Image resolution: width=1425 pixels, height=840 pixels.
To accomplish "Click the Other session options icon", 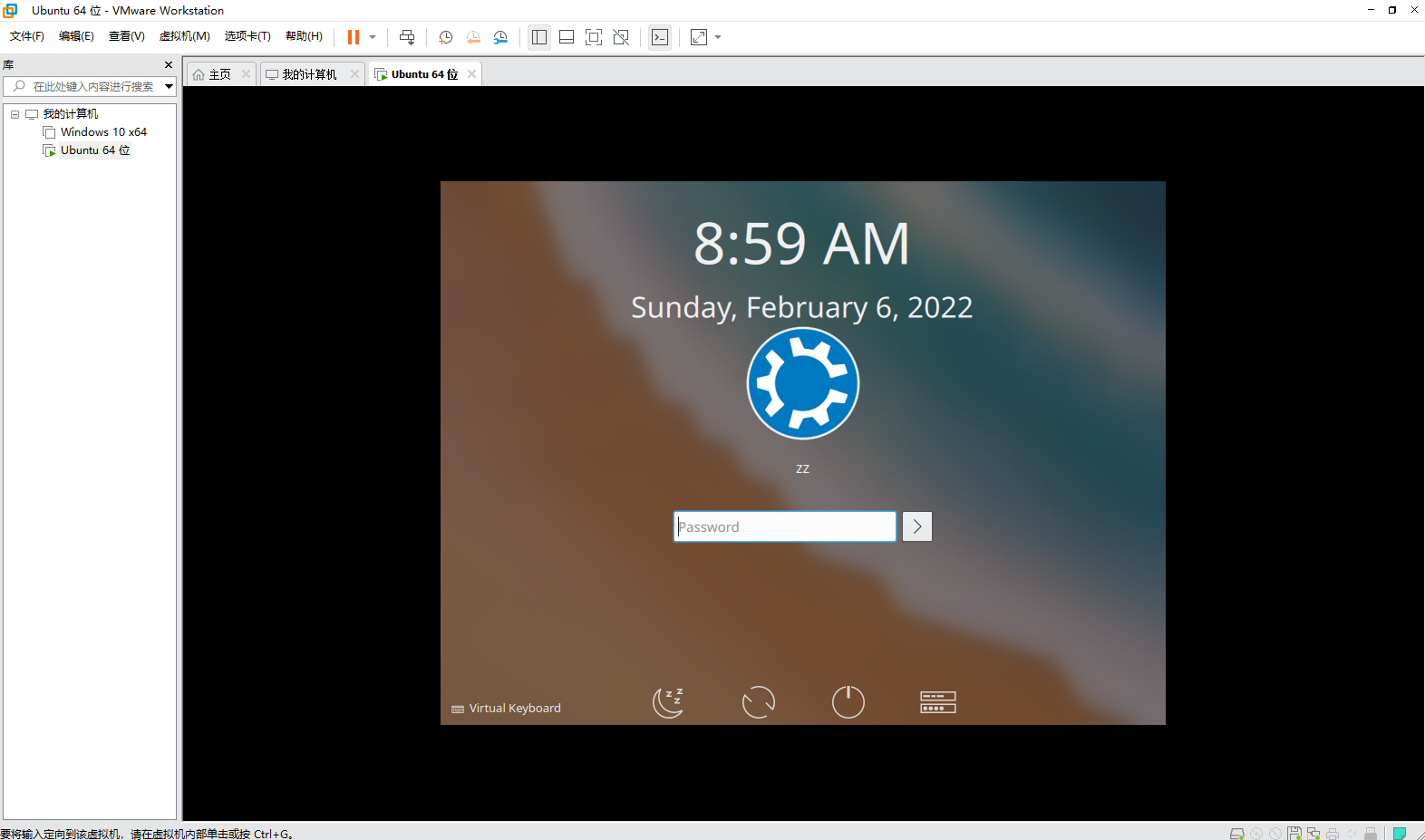I will (938, 702).
